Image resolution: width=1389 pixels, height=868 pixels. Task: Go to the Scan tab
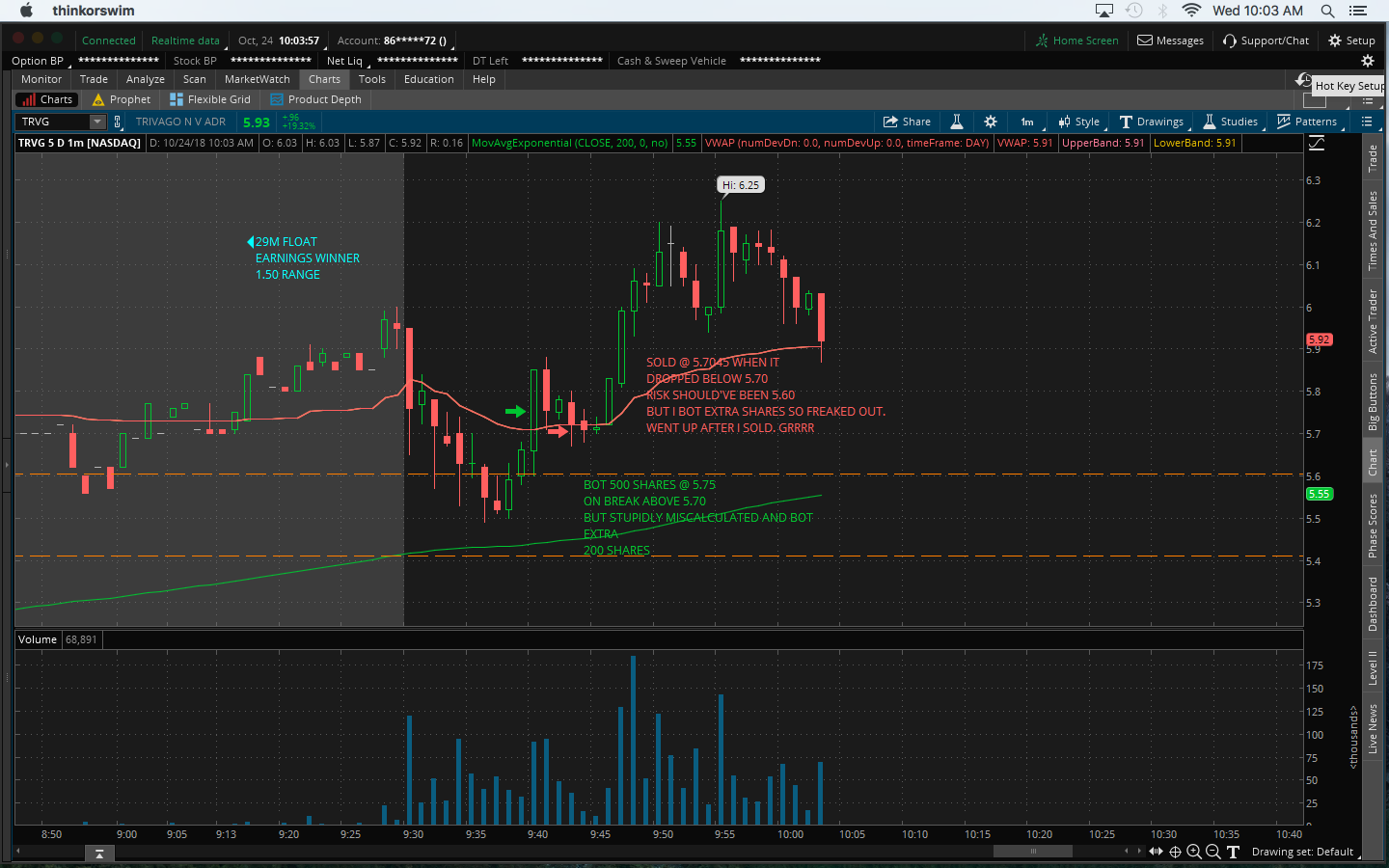[195, 79]
